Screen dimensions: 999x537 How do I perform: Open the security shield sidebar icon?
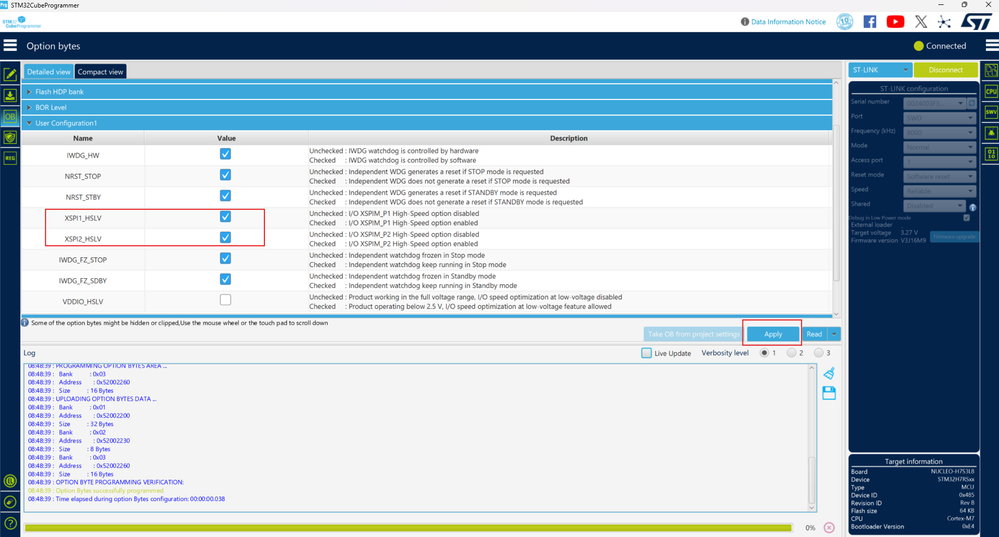[x=10, y=137]
